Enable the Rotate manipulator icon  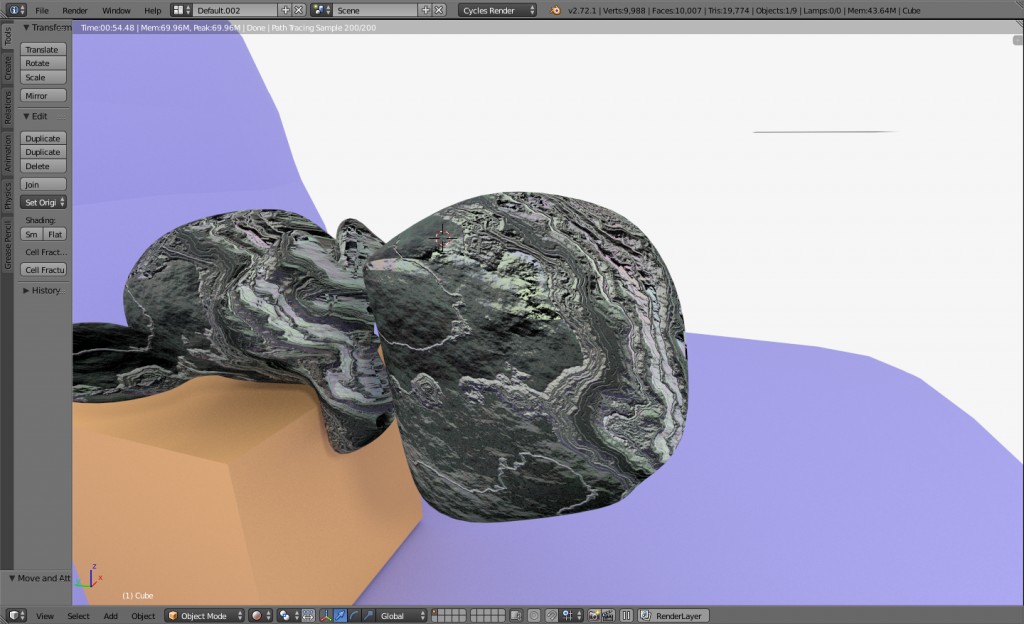tap(352, 615)
